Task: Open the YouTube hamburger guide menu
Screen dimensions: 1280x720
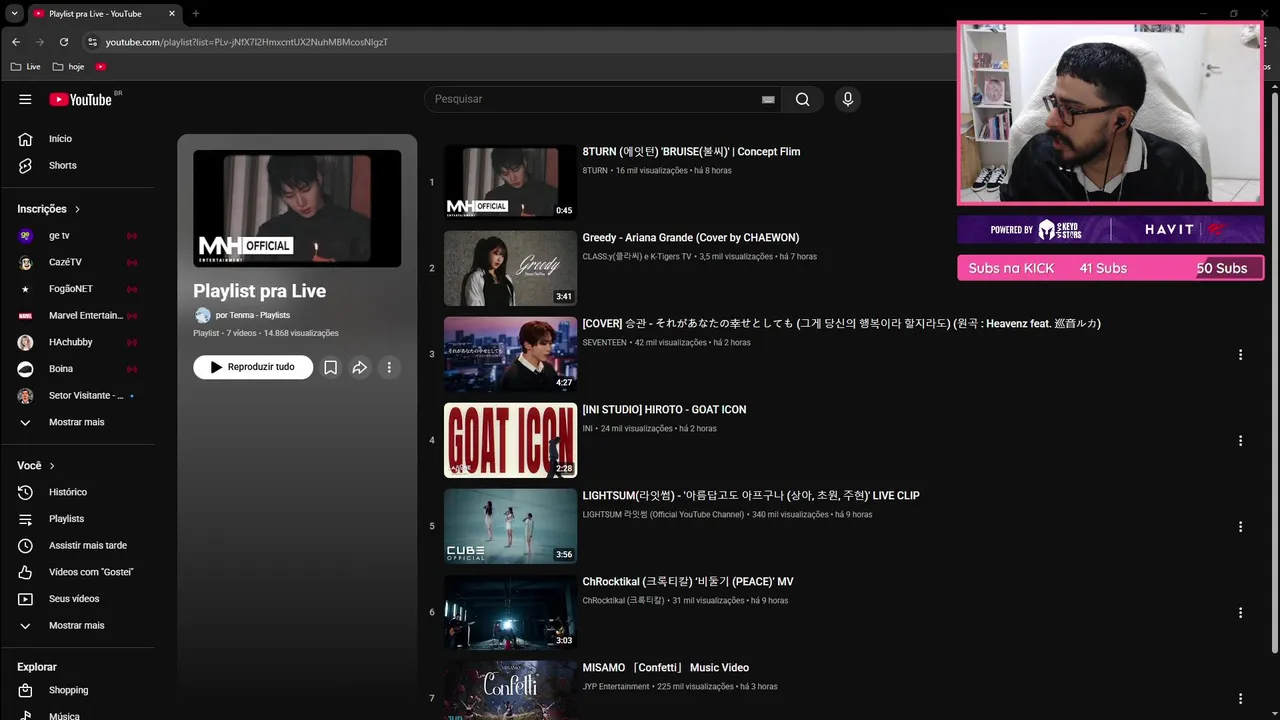Action: 25,99
